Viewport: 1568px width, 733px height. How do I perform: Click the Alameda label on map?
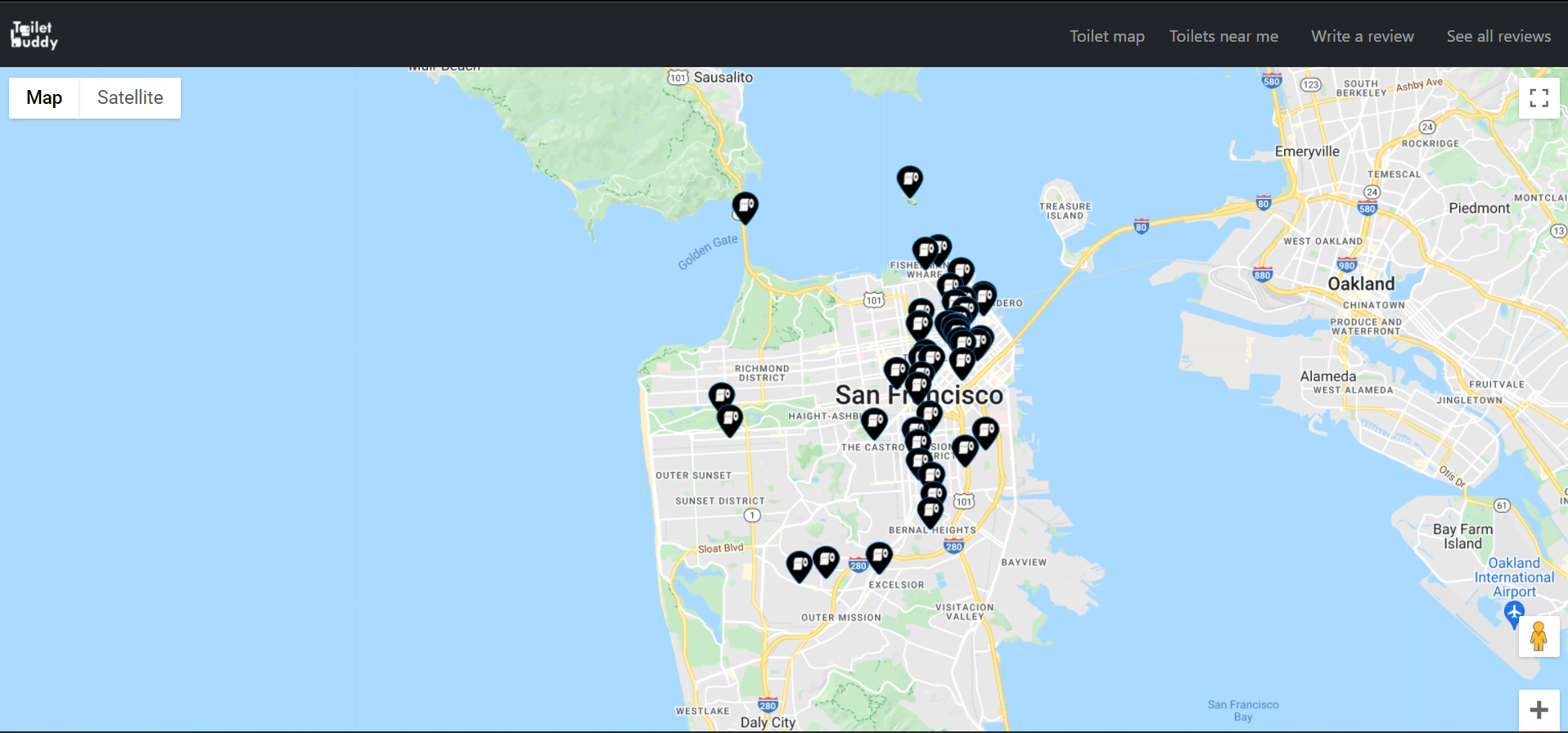tap(1328, 376)
